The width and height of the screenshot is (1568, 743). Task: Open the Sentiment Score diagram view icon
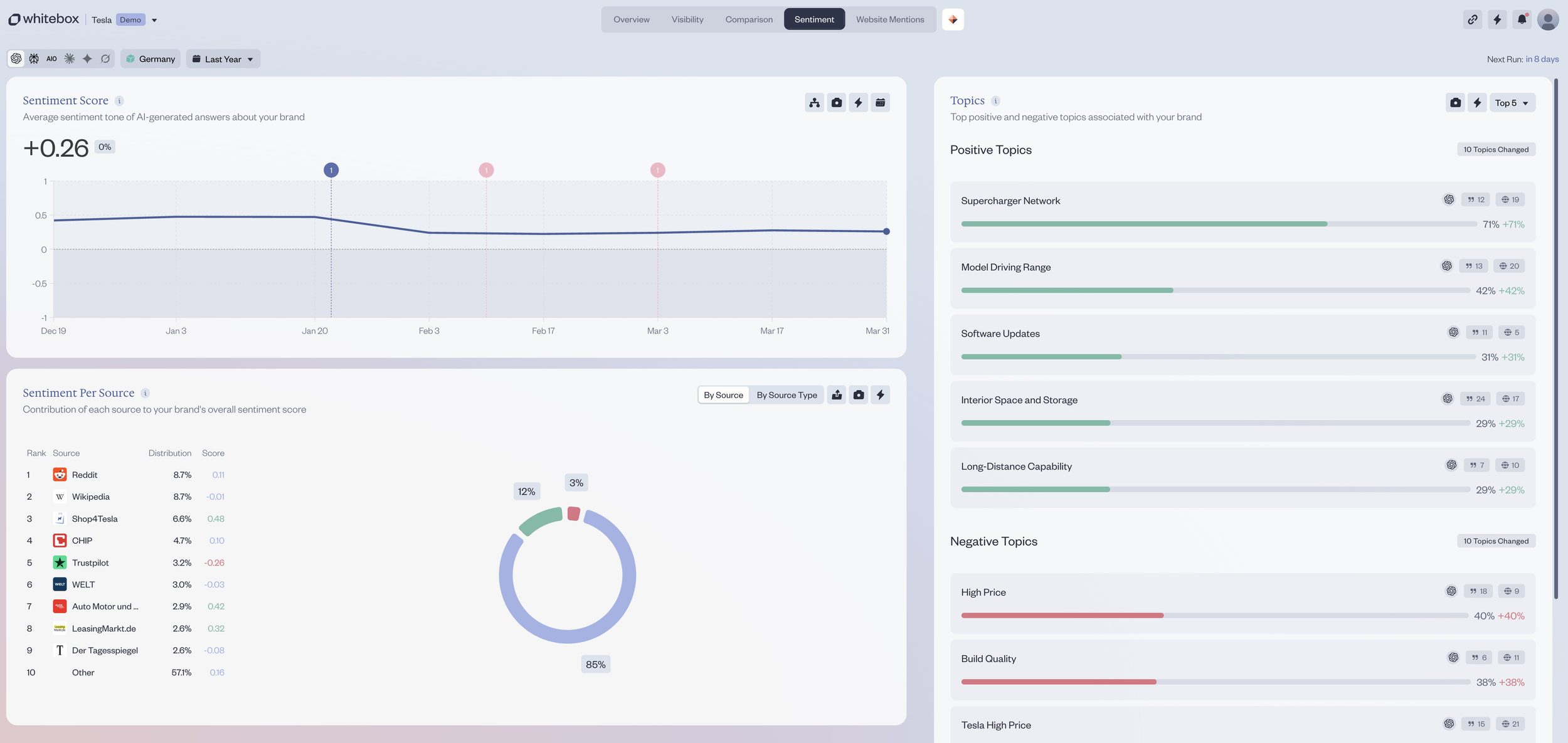[814, 102]
